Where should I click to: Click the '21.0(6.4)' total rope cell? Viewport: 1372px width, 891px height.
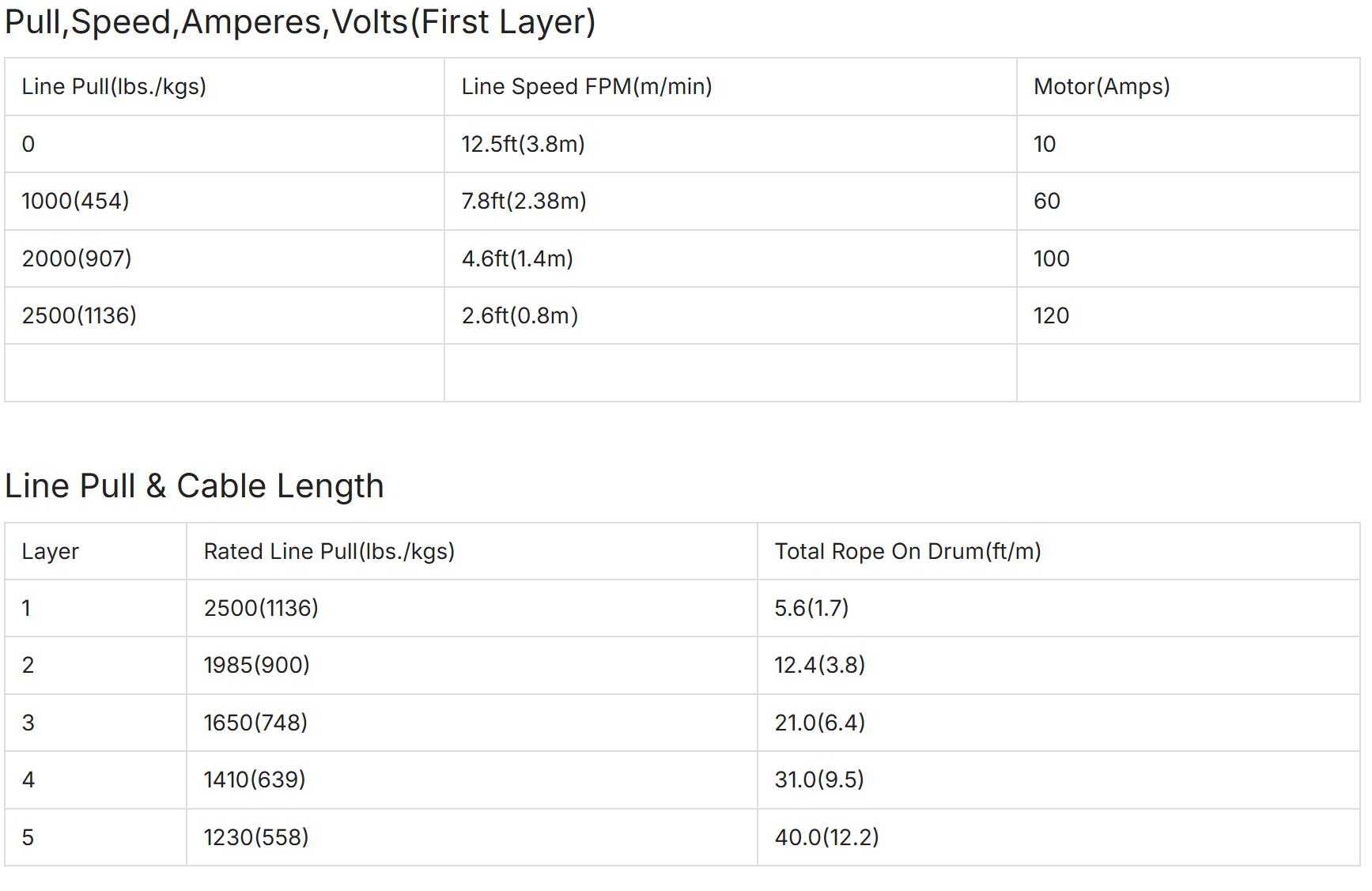(x=819, y=723)
